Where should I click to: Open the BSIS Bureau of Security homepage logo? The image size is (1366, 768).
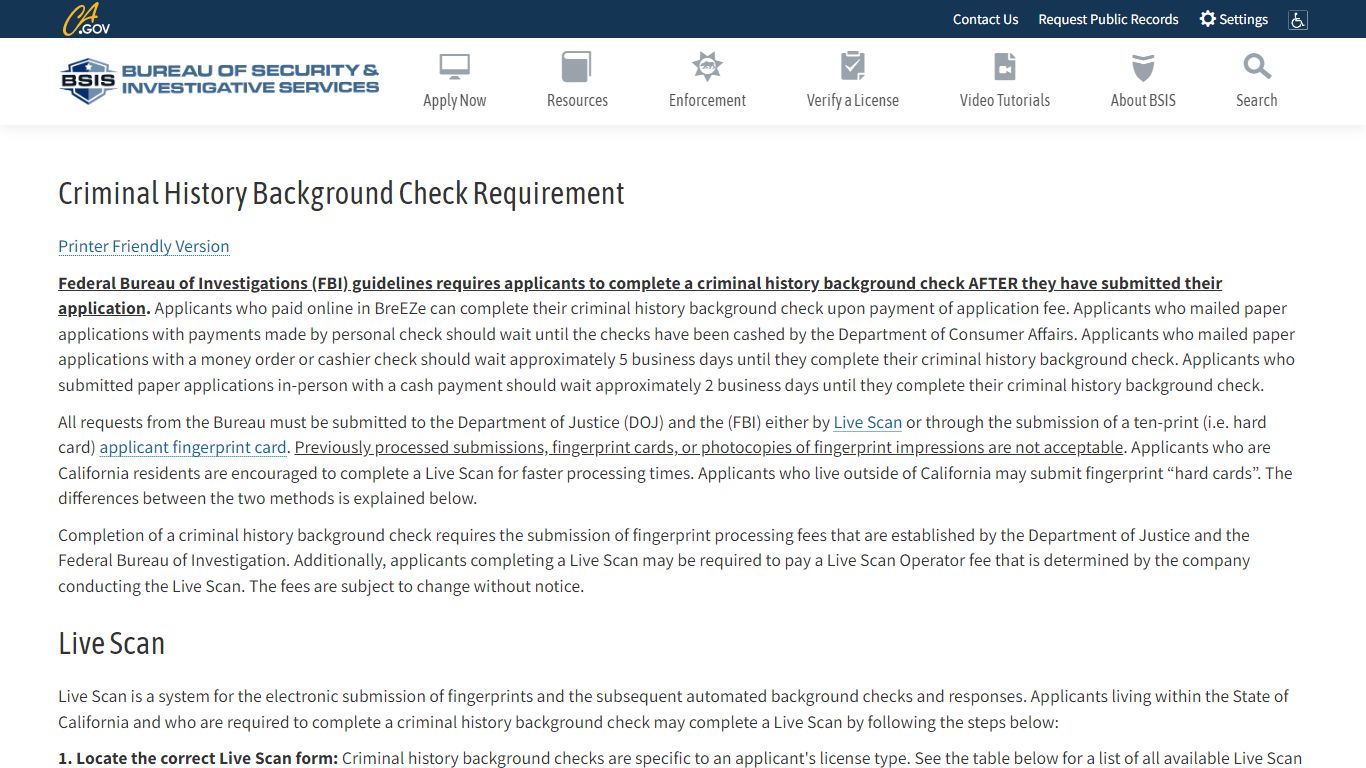pyautogui.click(x=219, y=80)
